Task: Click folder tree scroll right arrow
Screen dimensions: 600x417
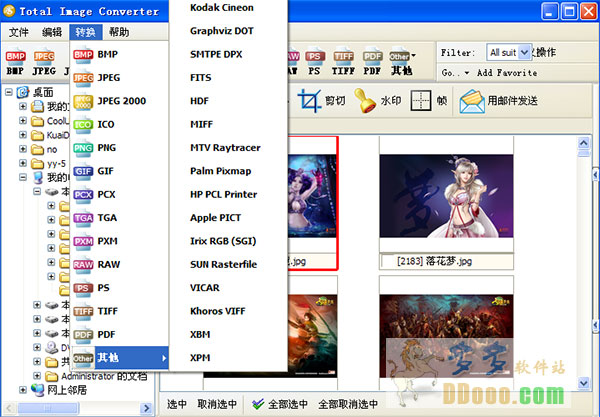Action: pos(146,408)
